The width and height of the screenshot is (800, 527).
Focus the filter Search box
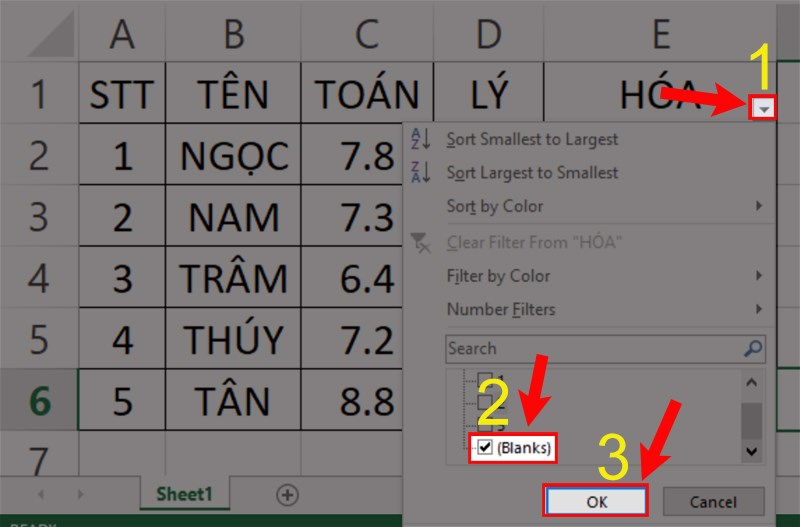605,348
